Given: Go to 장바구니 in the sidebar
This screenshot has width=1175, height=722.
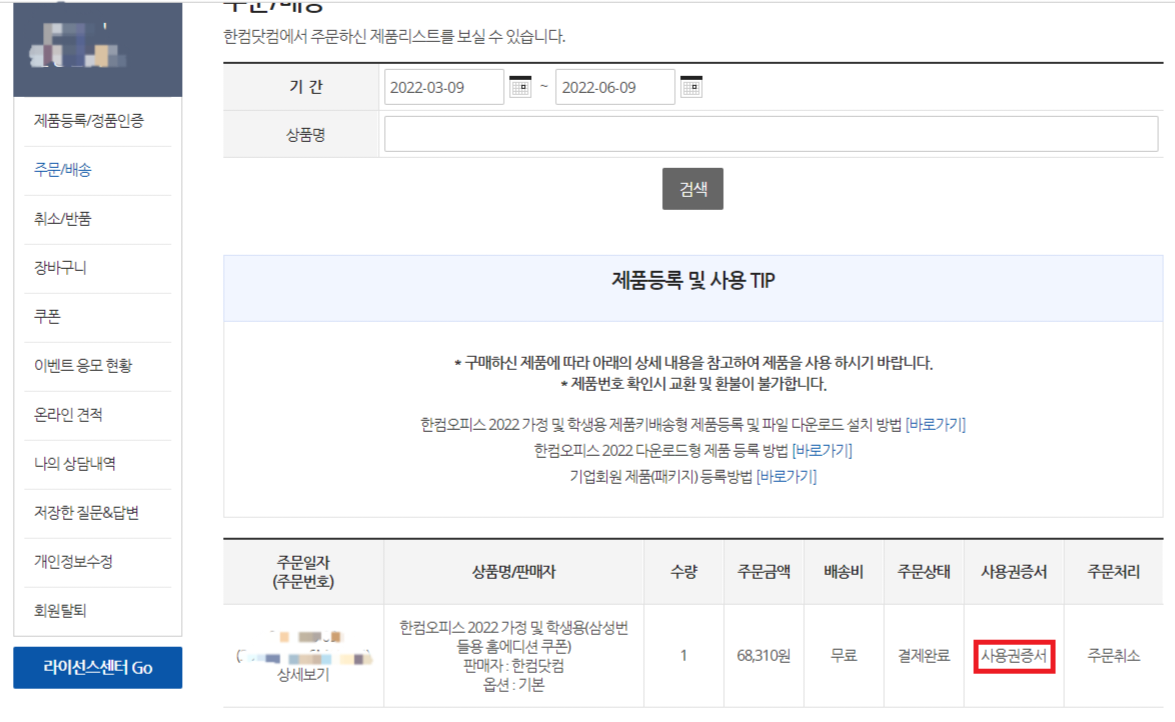Looking at the screenshot, I should coord(60,268).
